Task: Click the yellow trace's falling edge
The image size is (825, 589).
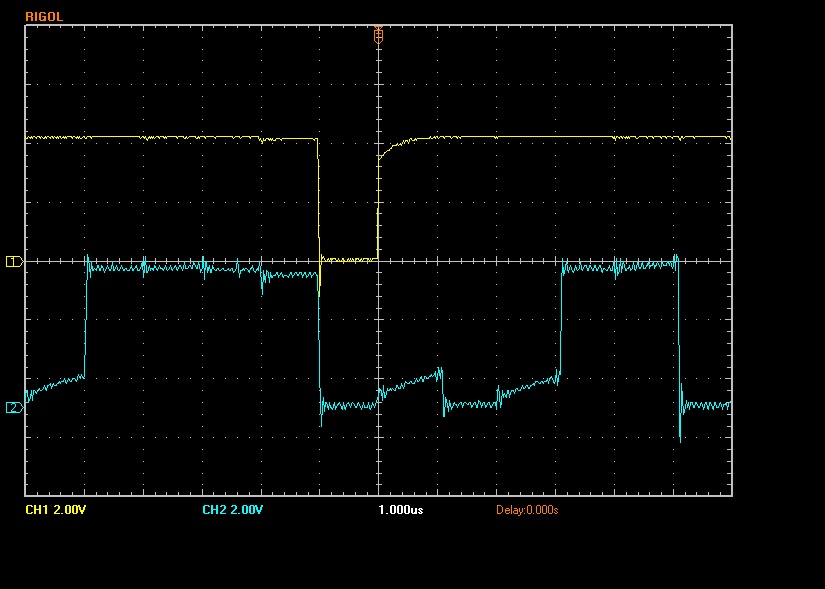Action: click(x=319, y=200)
